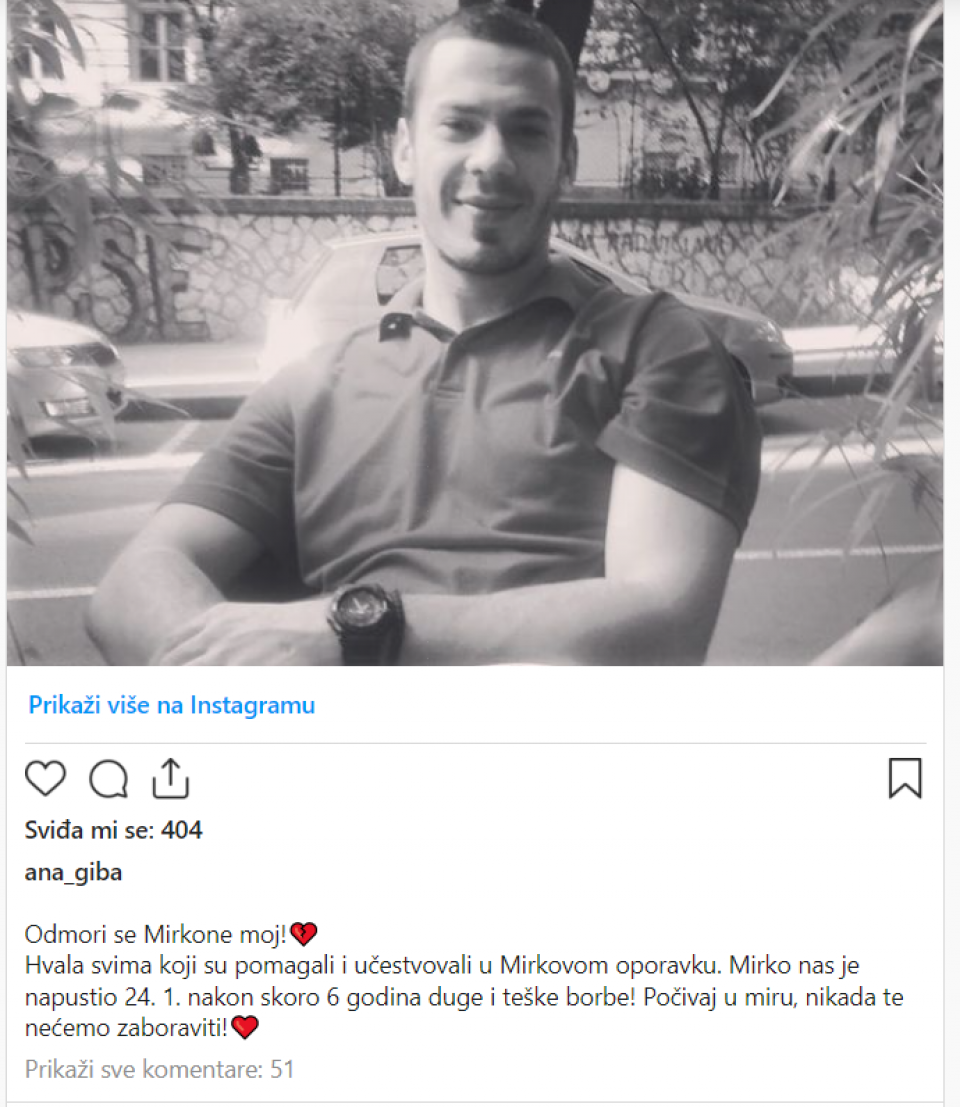
Task: Show likes list from 'Sviđa mi se: 404'
Action: (x=114, y=830)
